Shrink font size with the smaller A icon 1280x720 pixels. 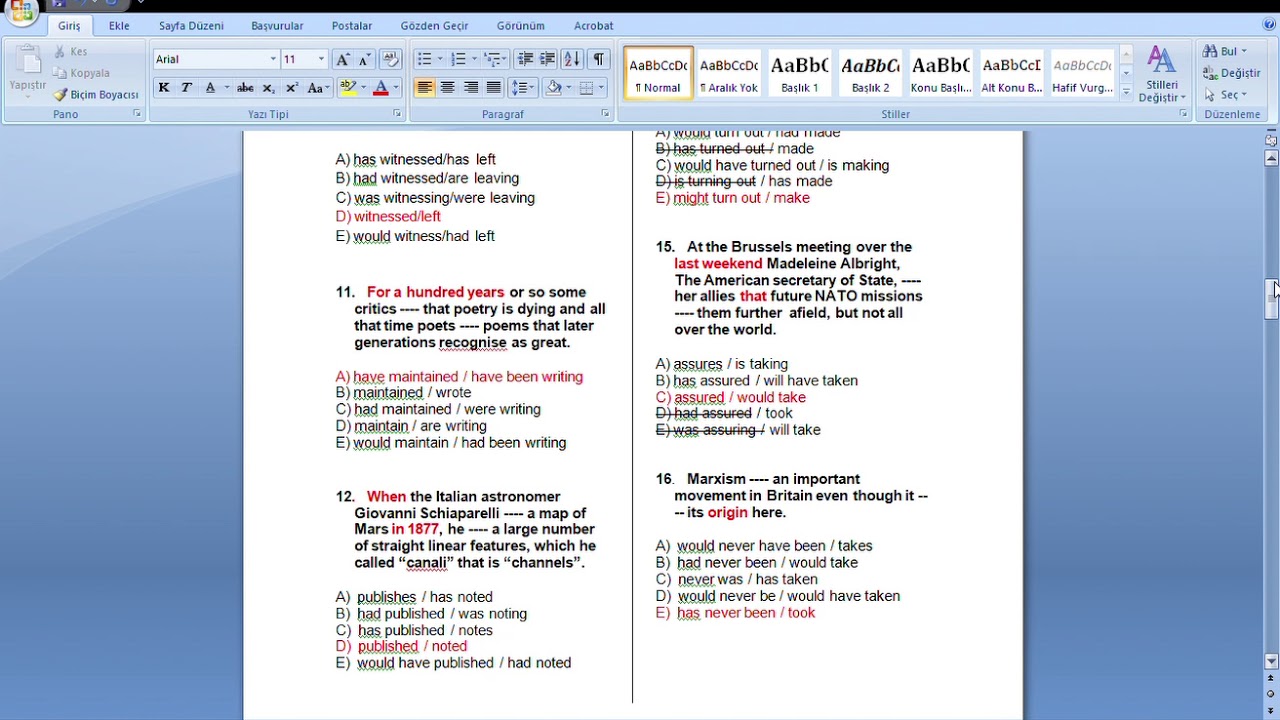click(365, 59)
